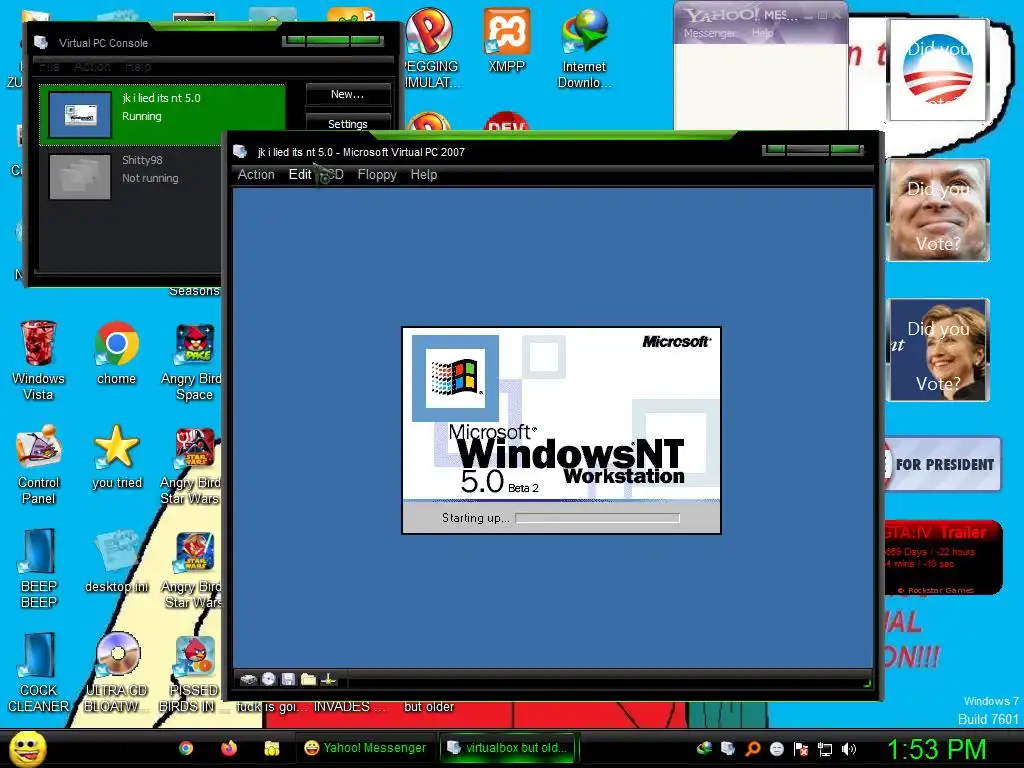Click the floppy disk icon in VM status bar

tap(288, 679)
